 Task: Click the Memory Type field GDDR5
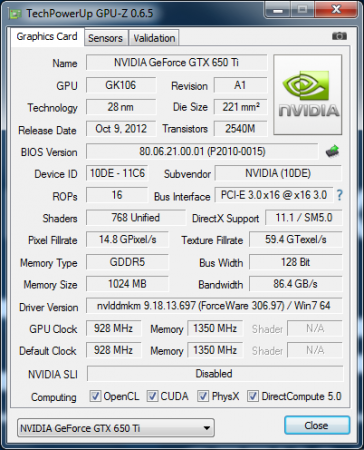pos(127,262)
